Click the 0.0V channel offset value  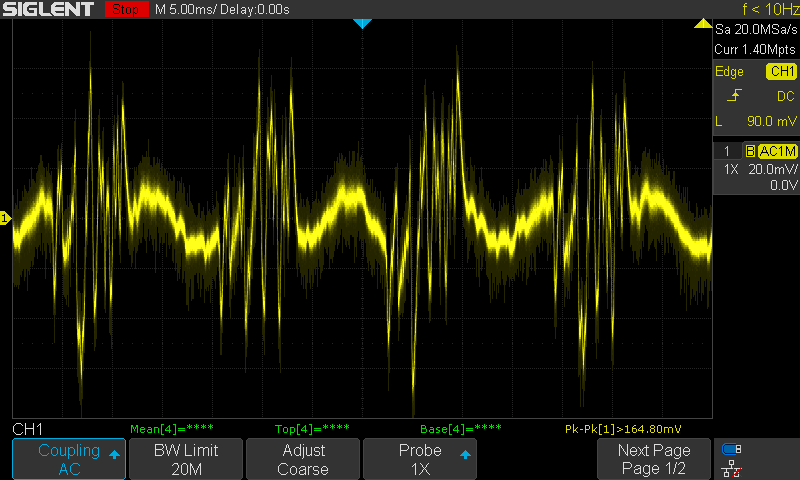click(x=783, y=185)
